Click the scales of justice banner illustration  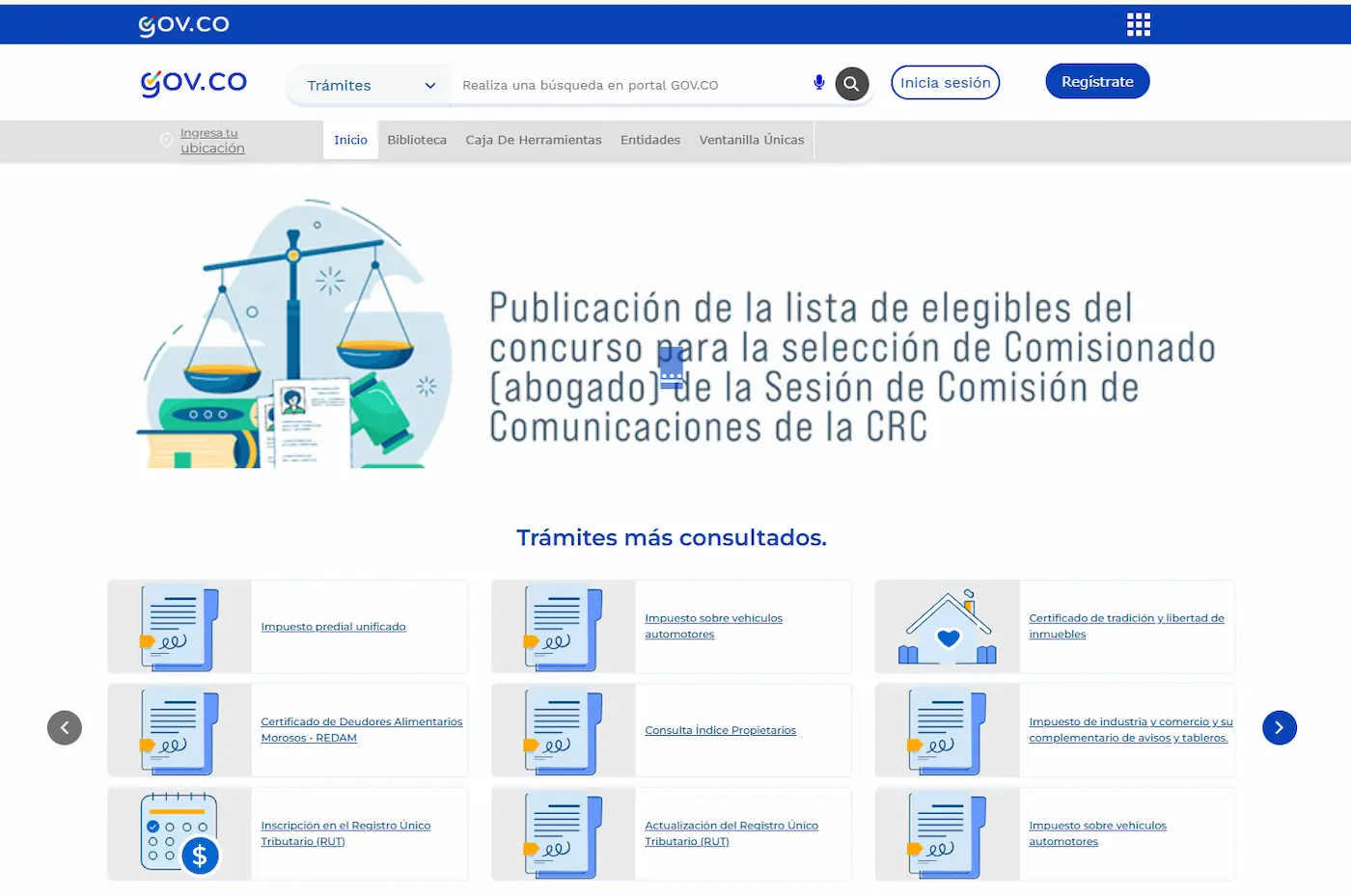point(294,335)
